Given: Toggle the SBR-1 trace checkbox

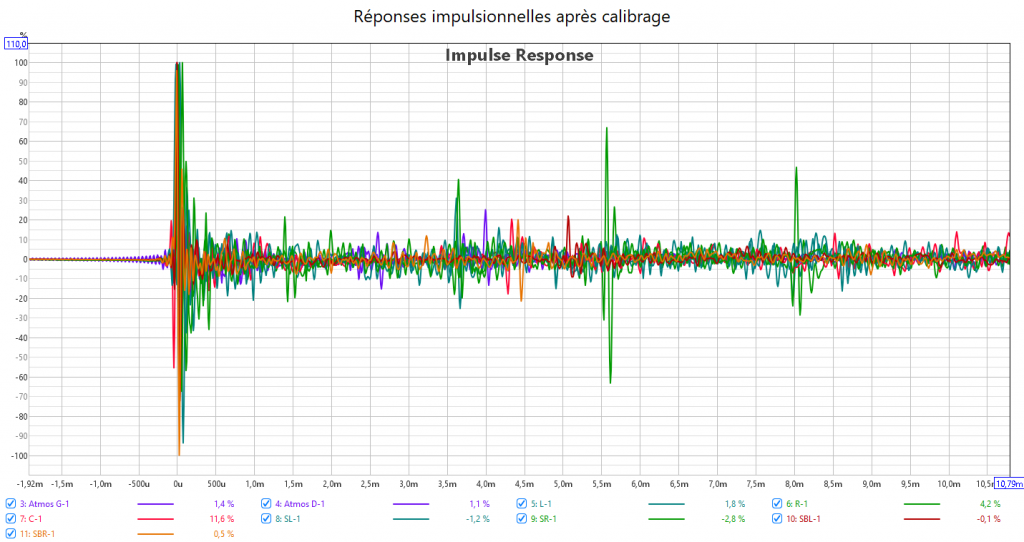Looking at the screenshot, I should (x=11, y=534).
